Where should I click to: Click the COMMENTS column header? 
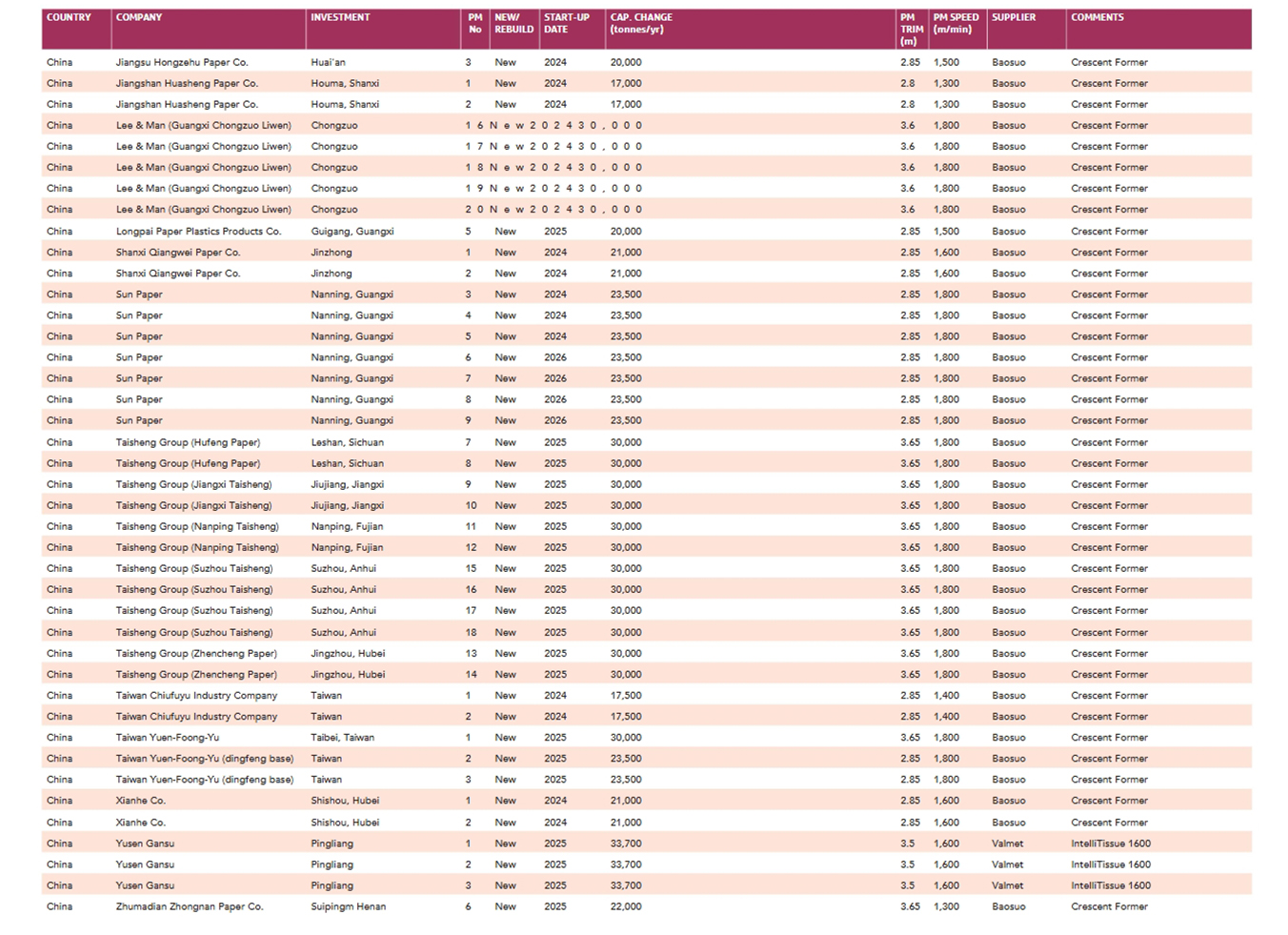click(x=1097, y=17)
